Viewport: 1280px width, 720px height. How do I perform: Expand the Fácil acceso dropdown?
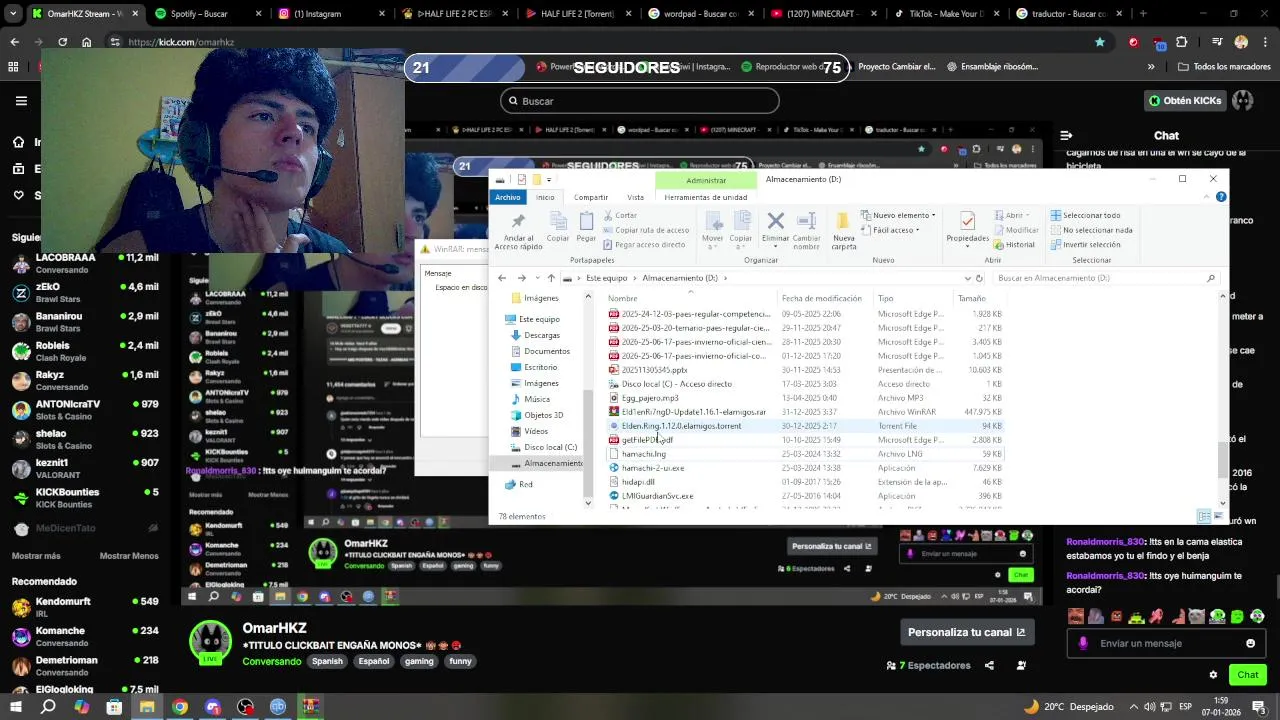(889, 230)
